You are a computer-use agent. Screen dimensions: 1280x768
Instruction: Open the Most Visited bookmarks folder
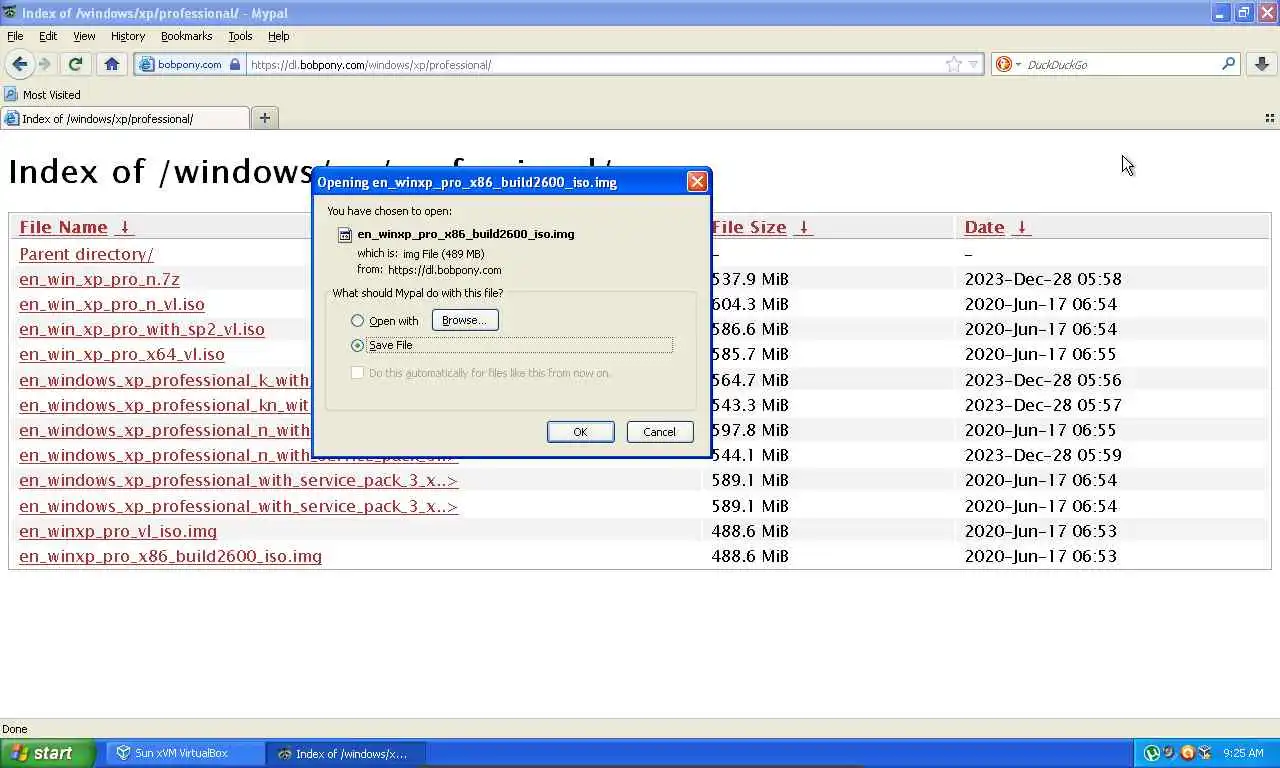[x=42, y=95]
